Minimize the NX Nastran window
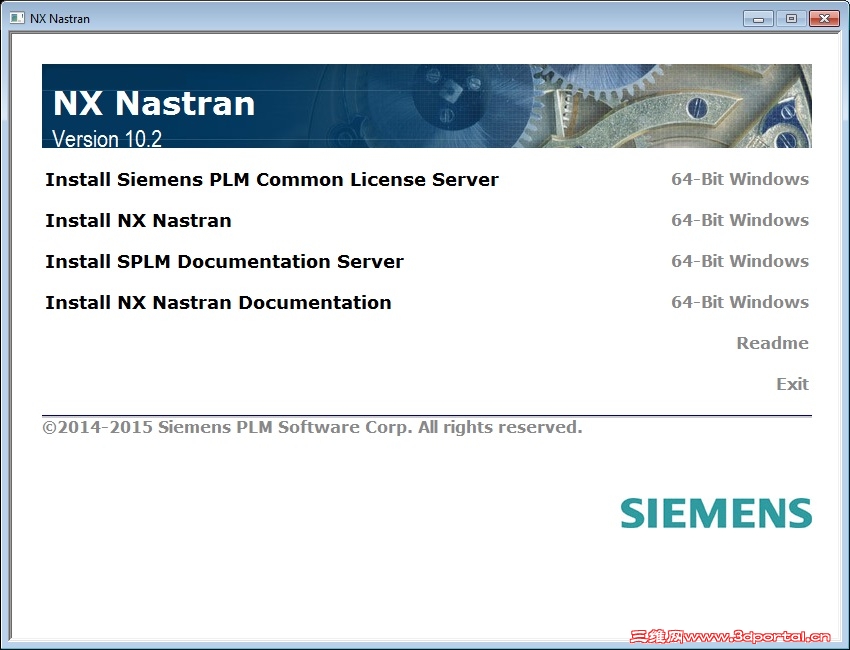 coord(758,19)
